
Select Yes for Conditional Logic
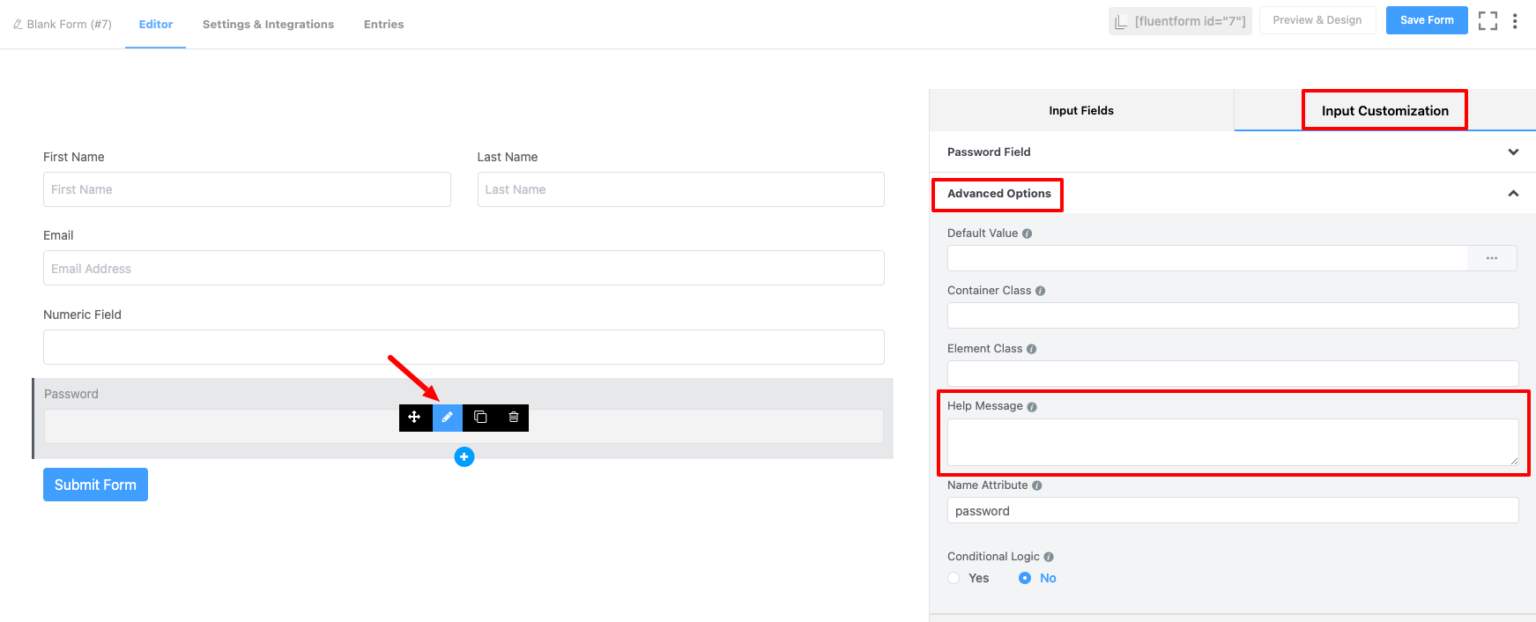tap(953, 577)
